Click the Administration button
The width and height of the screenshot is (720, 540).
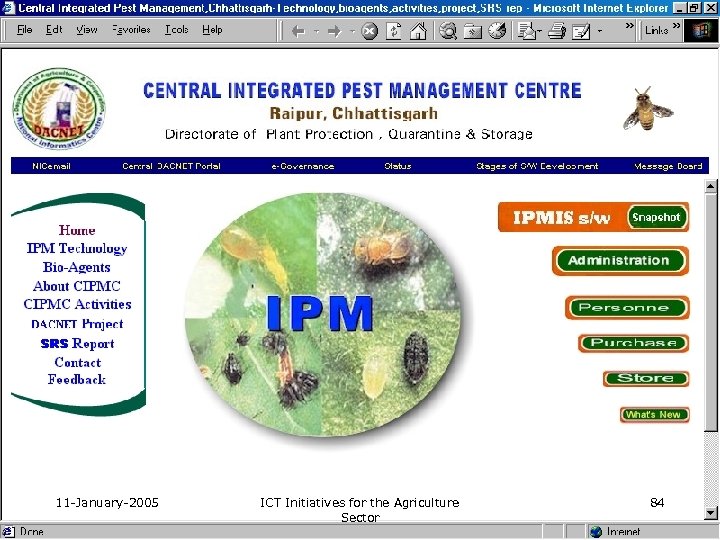(x=620, y=261)
